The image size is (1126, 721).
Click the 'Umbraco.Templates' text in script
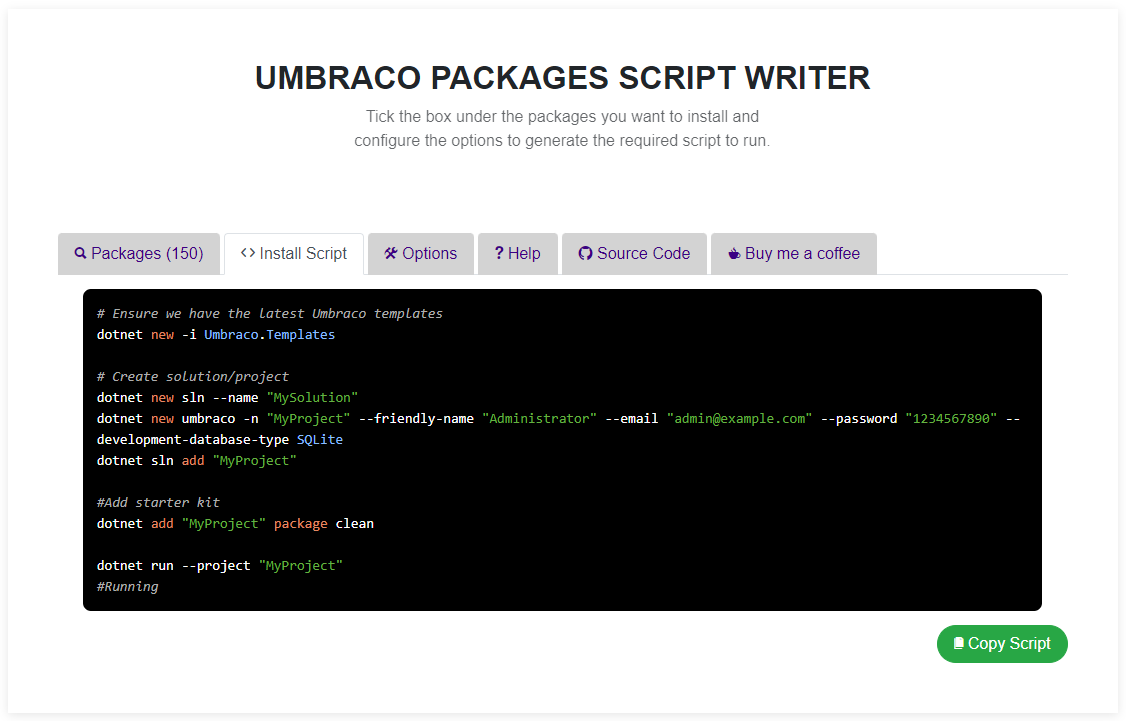tap(269, 335)
